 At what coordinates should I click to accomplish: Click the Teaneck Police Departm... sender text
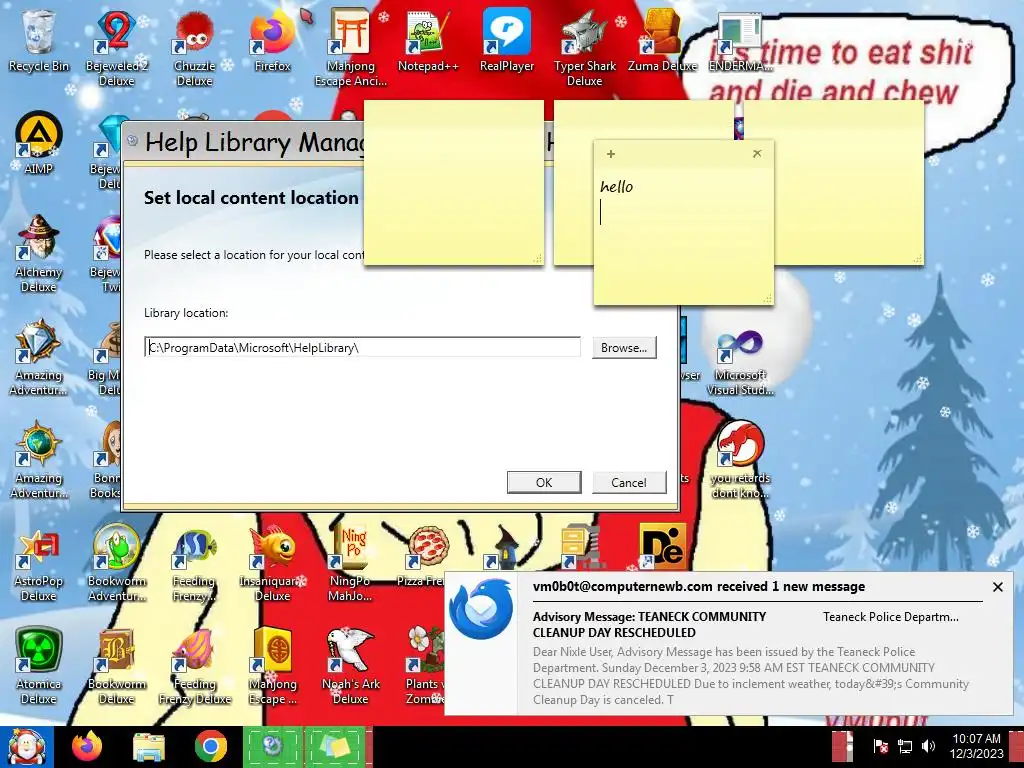coord(891,616)
